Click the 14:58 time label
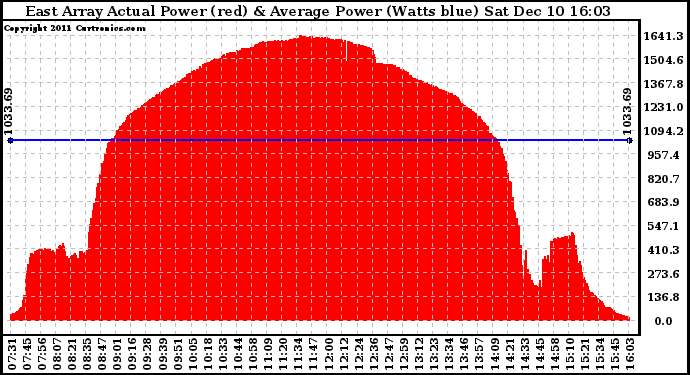 tap(555, 354)
